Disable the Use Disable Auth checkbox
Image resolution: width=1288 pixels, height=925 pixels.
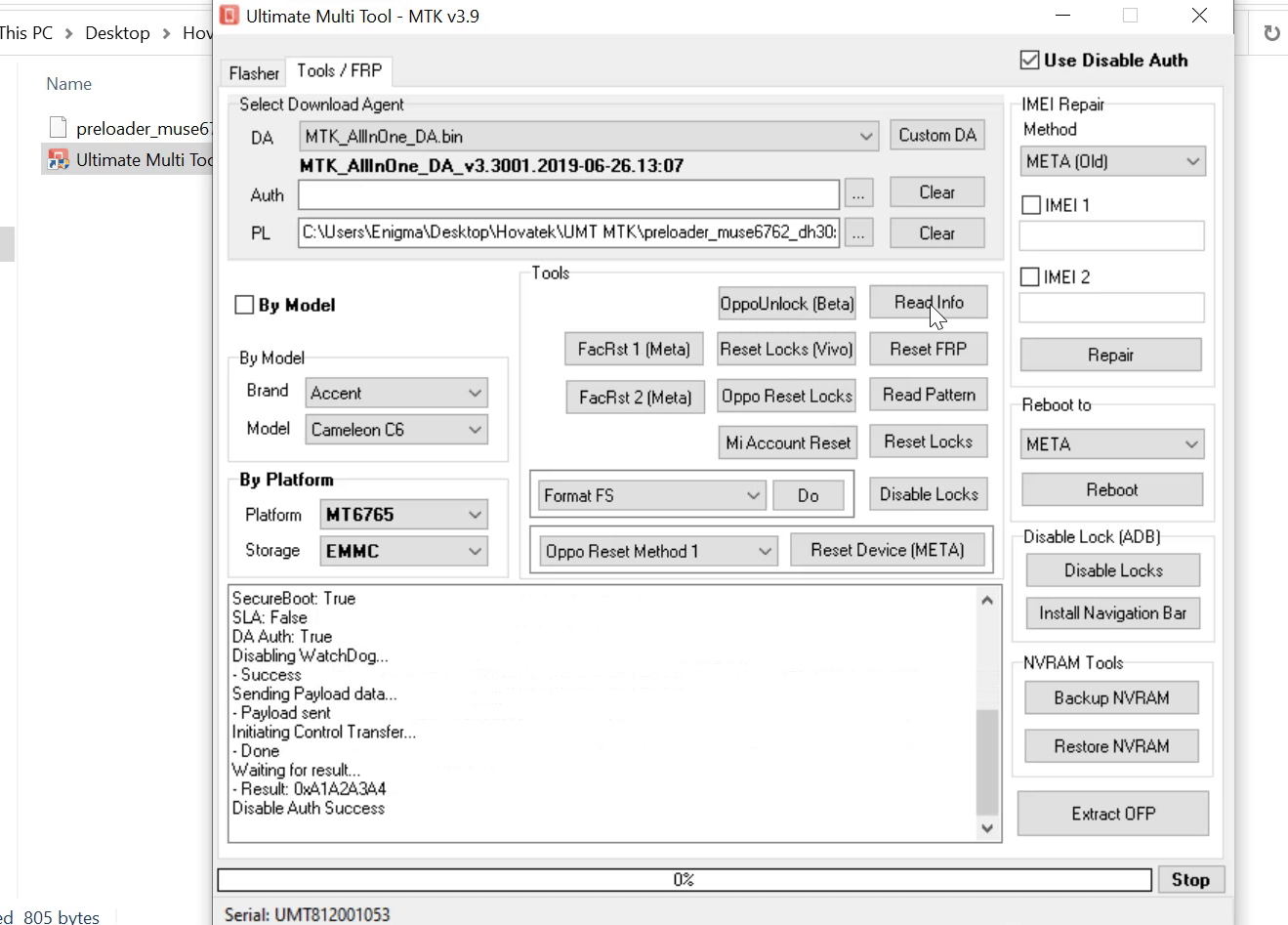click(x=1029, y=59)
